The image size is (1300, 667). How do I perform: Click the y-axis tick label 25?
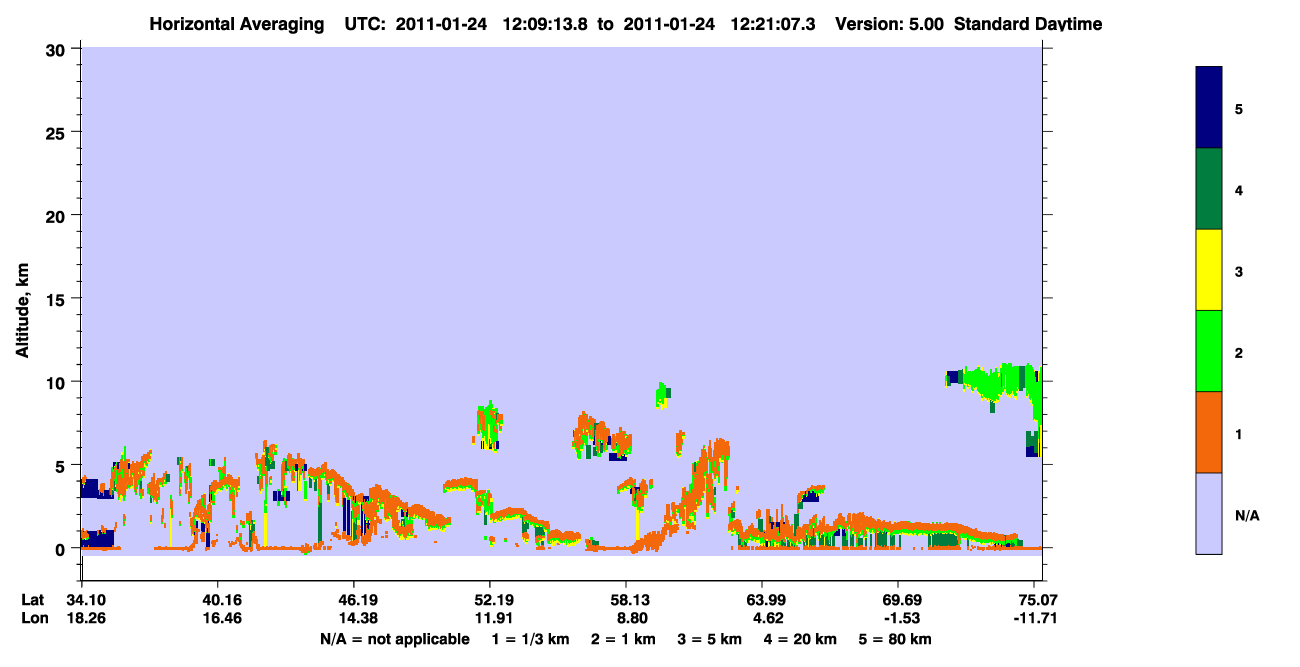click(58, 132)
